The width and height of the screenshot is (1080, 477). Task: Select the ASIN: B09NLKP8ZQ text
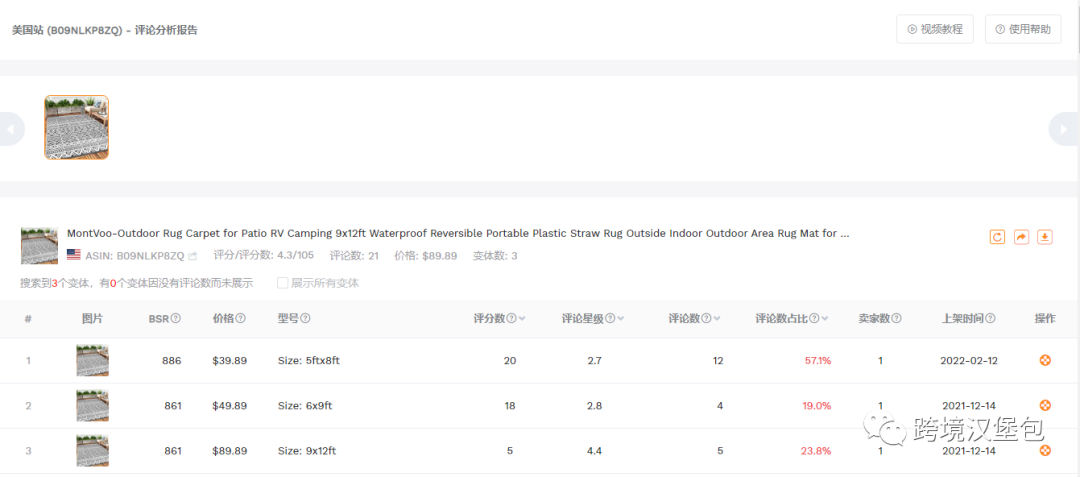pyautogui.click(x=134, y=255)
